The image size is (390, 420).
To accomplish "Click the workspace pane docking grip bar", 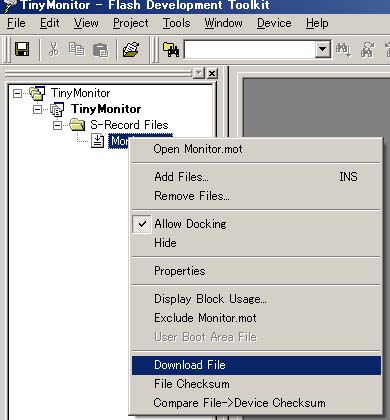I will click(99, 73).
